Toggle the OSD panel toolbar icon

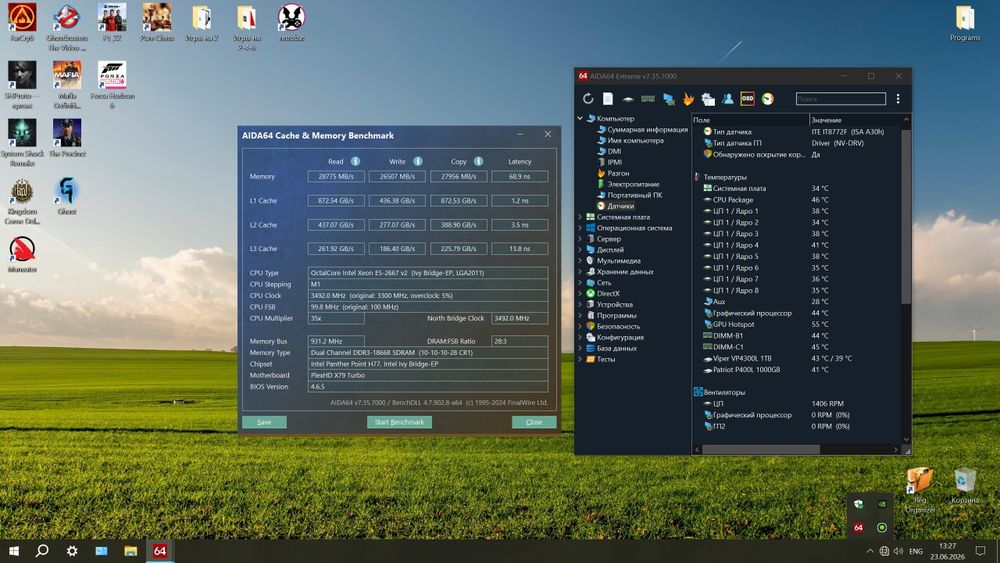[x=747, y=99]
